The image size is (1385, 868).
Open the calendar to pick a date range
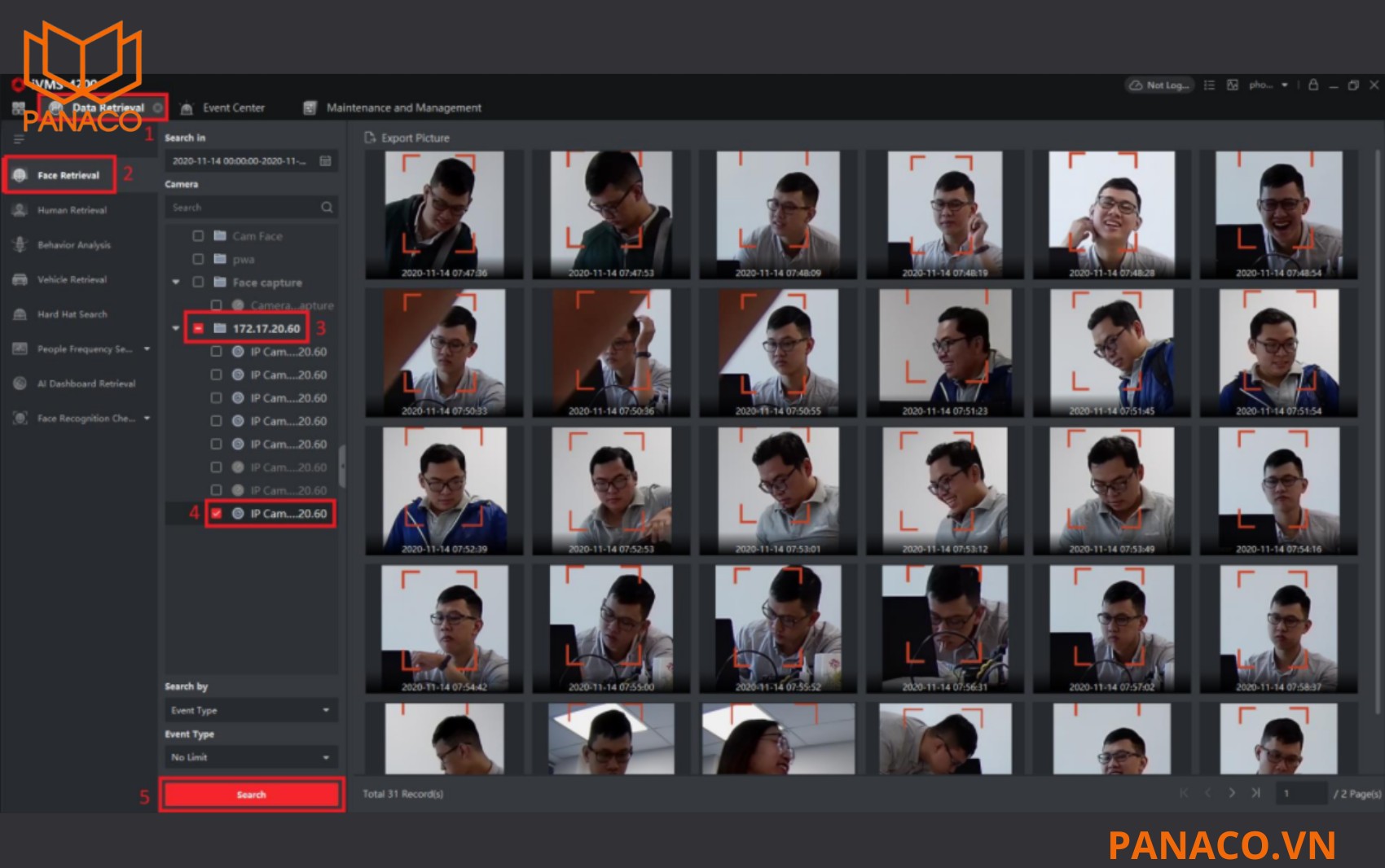(x=325, y=160)
